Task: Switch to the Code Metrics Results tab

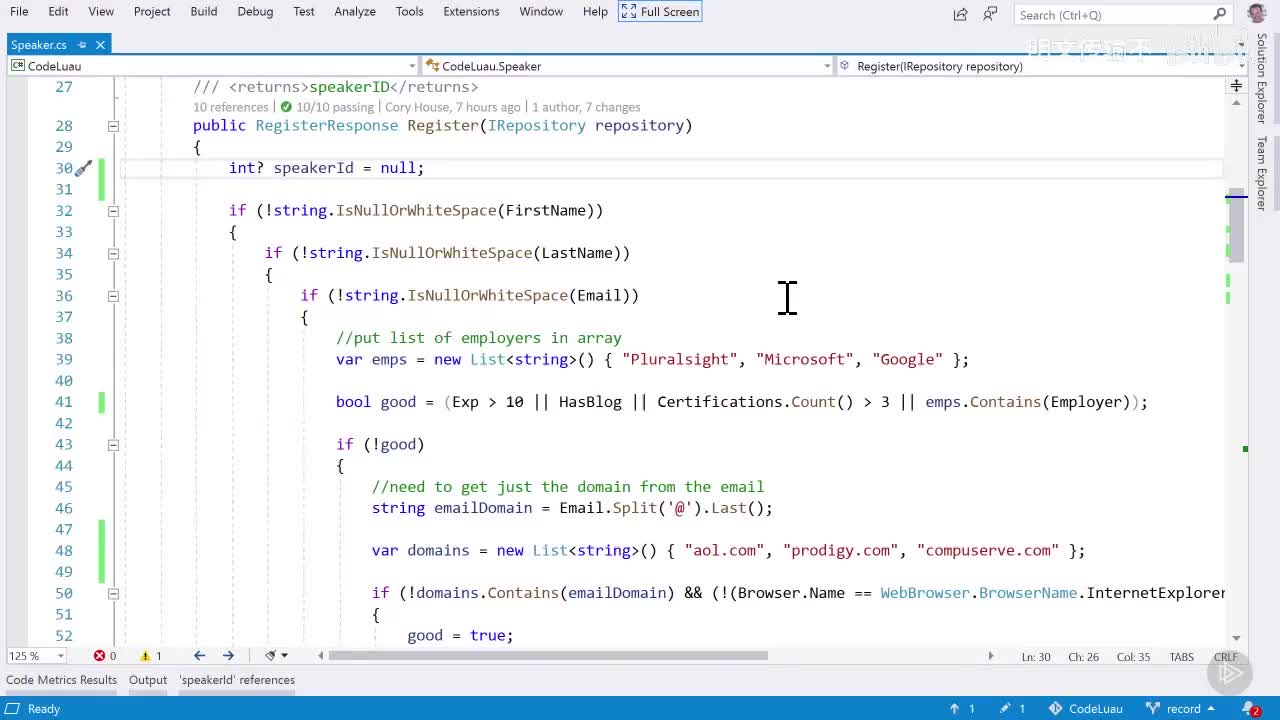Action: 61,680
